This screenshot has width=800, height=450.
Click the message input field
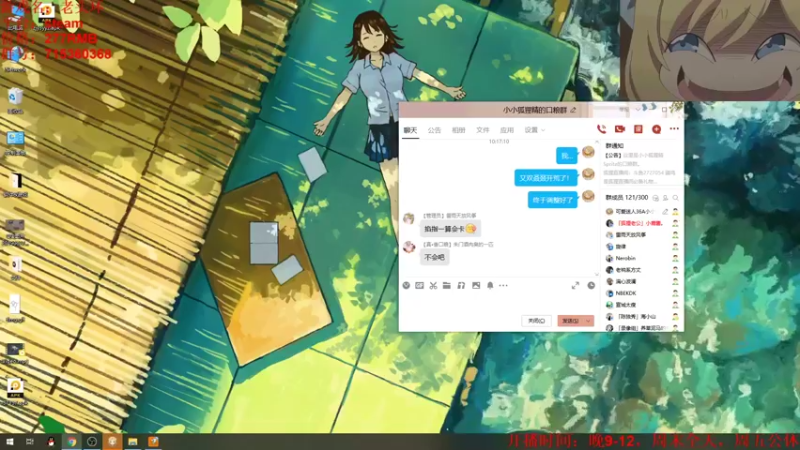click(x=500, y=303)
